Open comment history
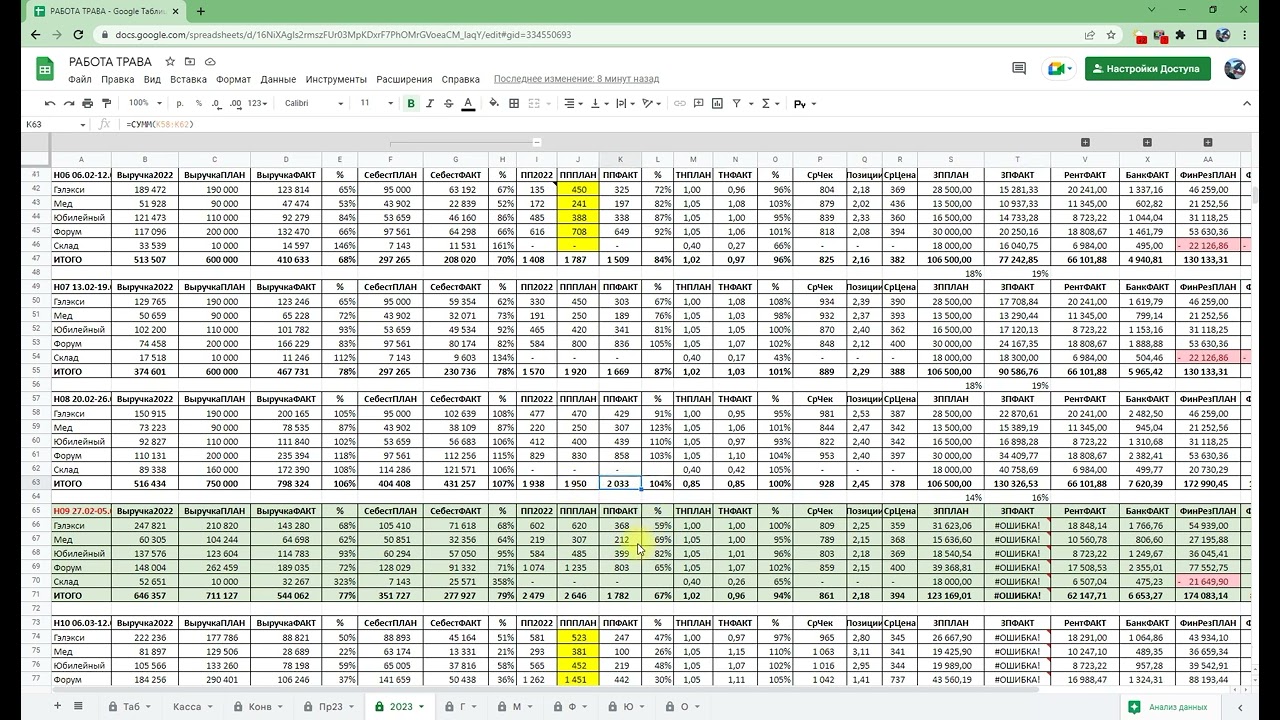The height and width of the screenshot is (720, 1280). click(1019, 69)
